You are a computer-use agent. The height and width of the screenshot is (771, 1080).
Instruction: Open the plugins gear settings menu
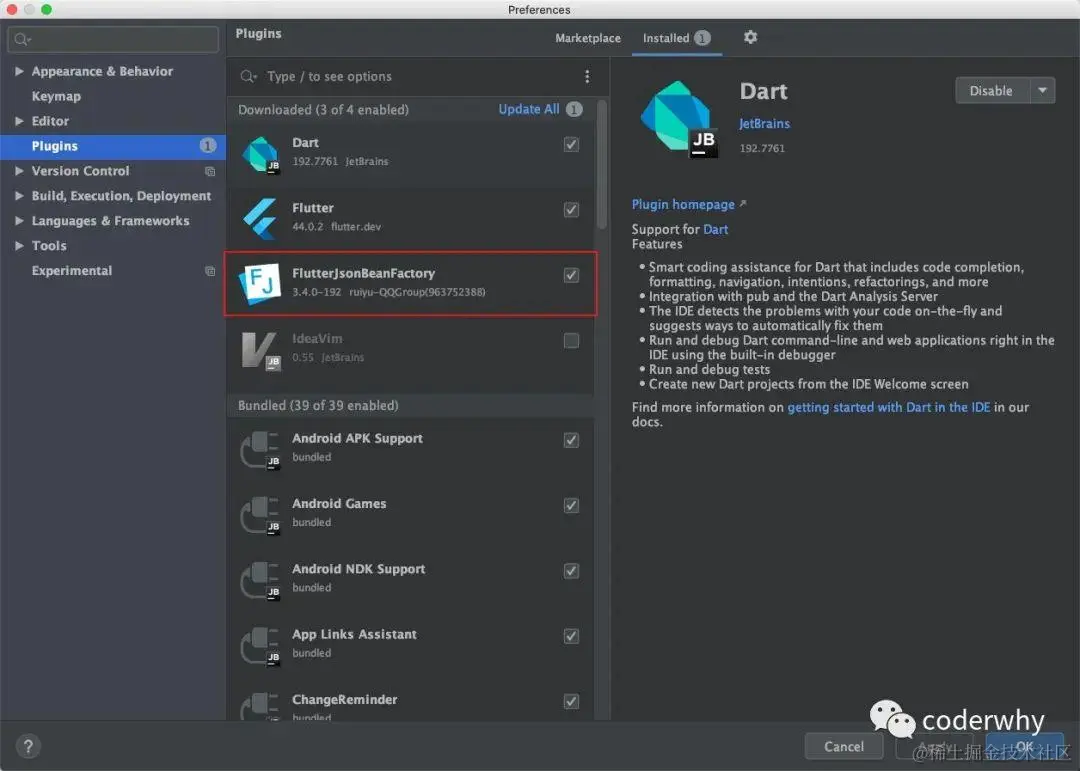coord(750,37)
